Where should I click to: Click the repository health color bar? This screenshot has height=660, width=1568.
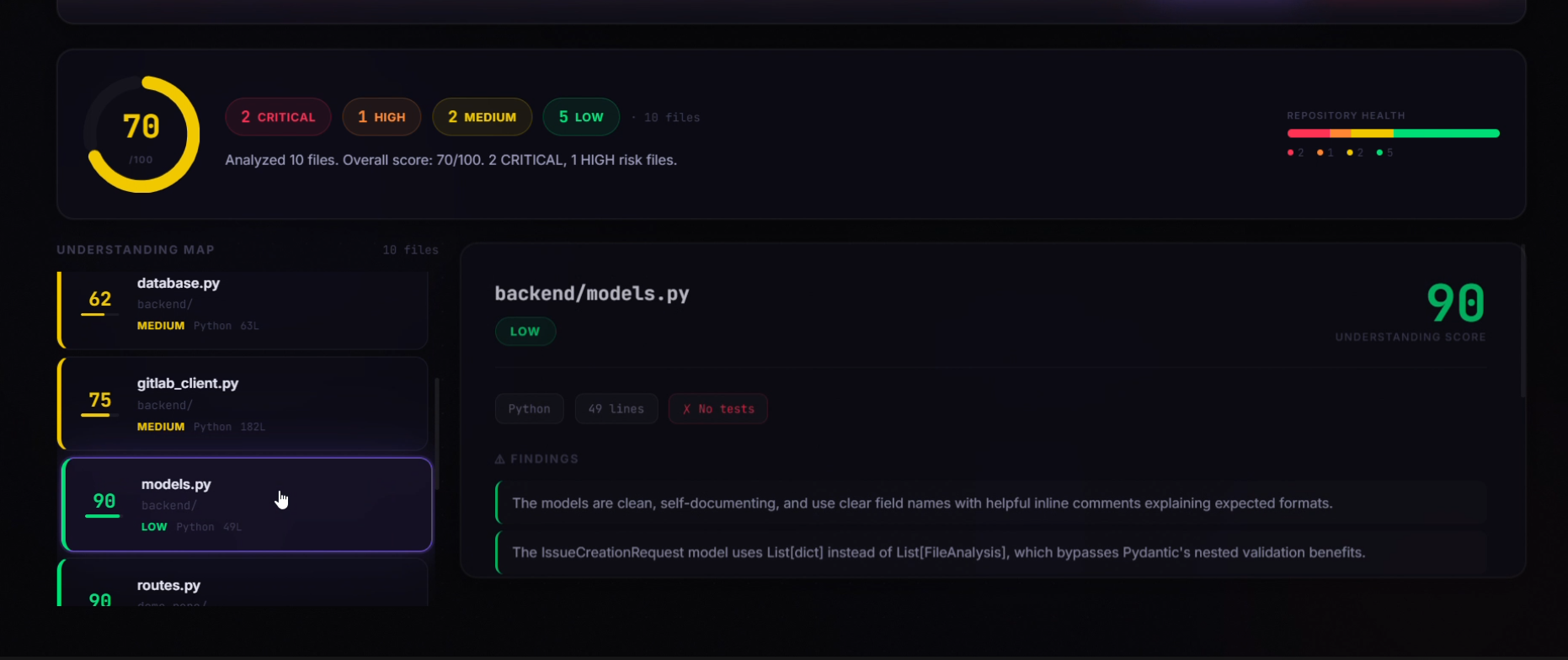click(x=1393, y=133)
